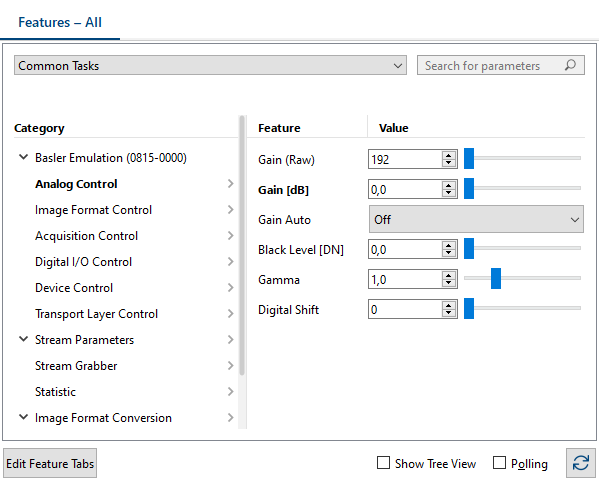Click the search magnifier icon
Screen dimensions: 599x481
coord(570,65)
